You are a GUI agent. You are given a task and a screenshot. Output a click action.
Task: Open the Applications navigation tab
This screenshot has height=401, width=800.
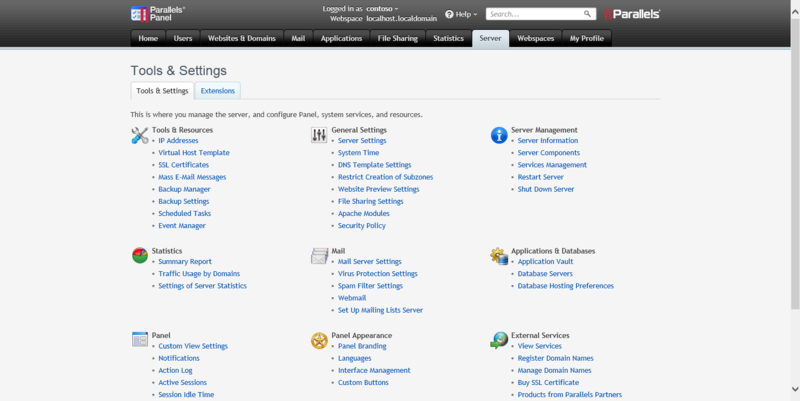click(x=341, y=38)
